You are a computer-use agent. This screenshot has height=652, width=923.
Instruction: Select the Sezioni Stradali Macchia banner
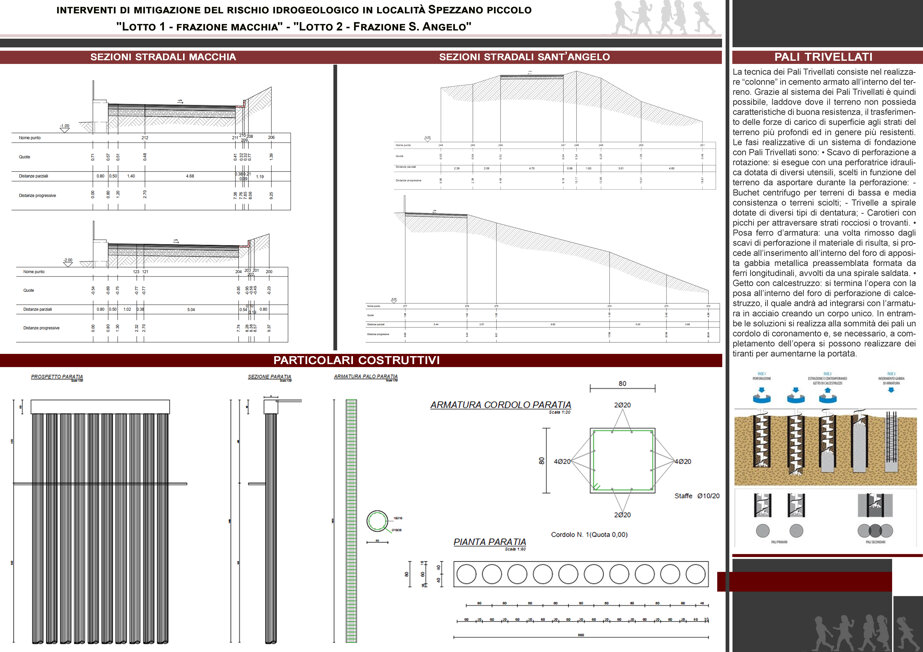[x=163, y=57]
